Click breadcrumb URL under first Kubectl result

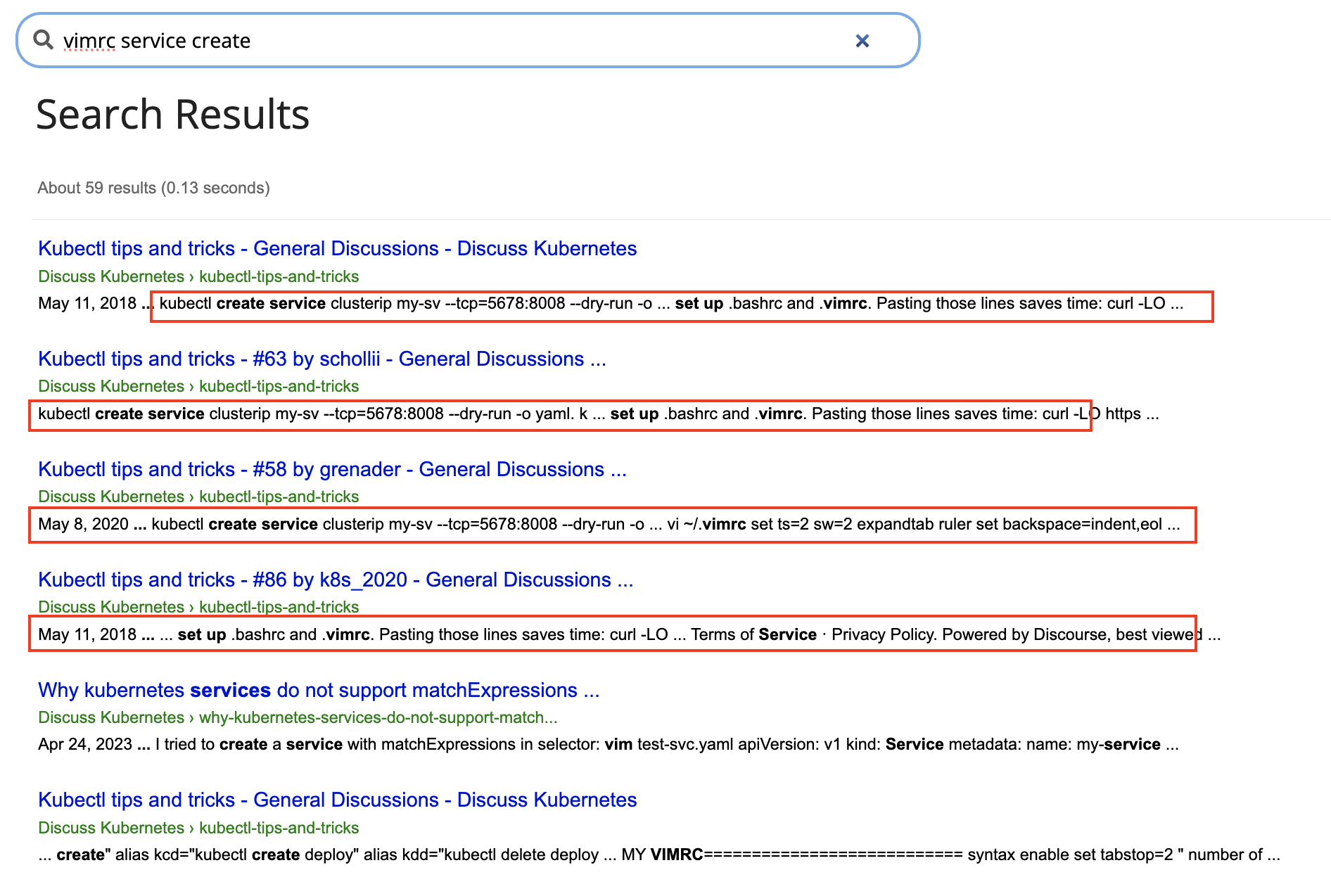[x=198, y=276]
